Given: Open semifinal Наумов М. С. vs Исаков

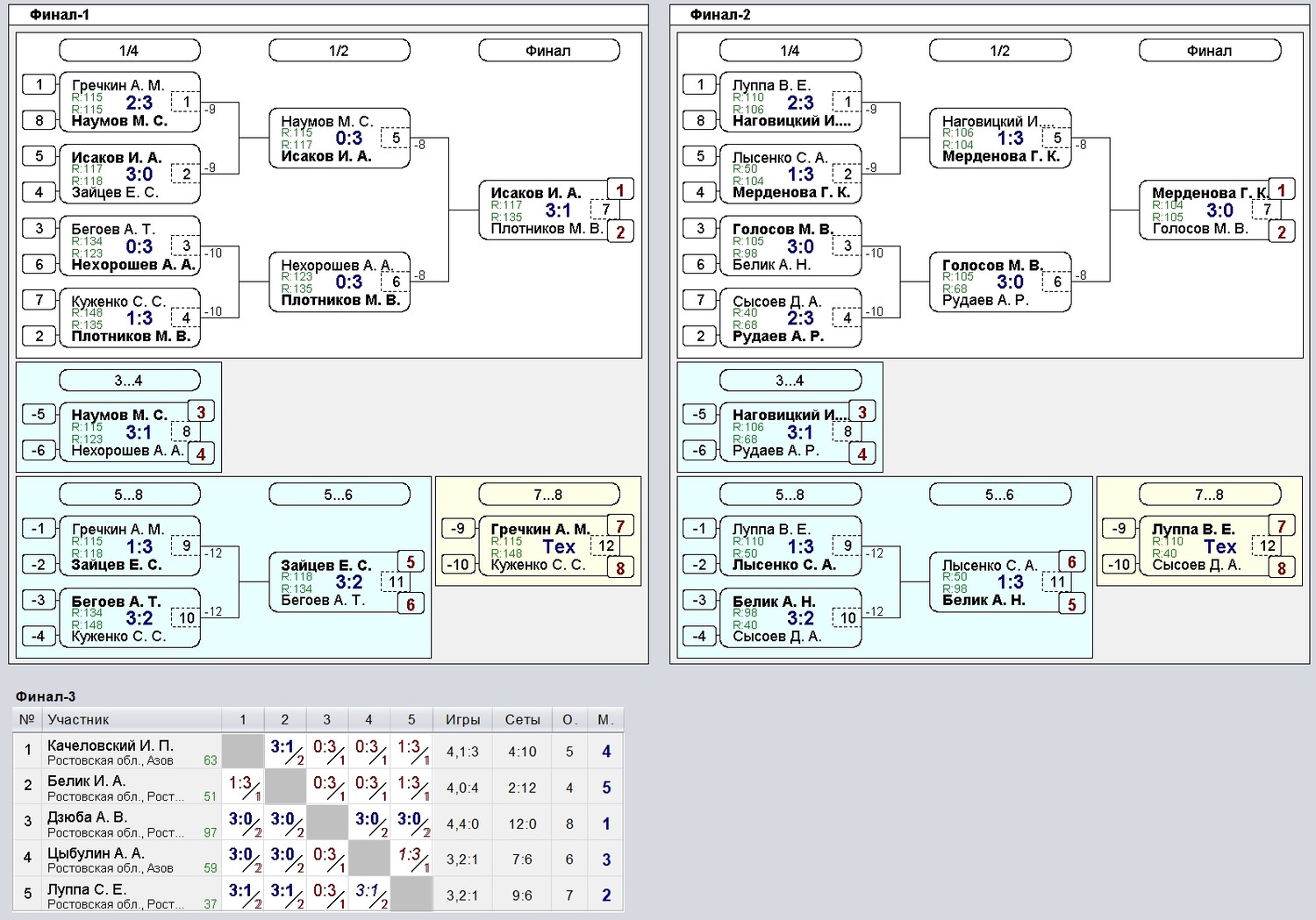Looking at the screenshot, I should click(x=339, y=138).
